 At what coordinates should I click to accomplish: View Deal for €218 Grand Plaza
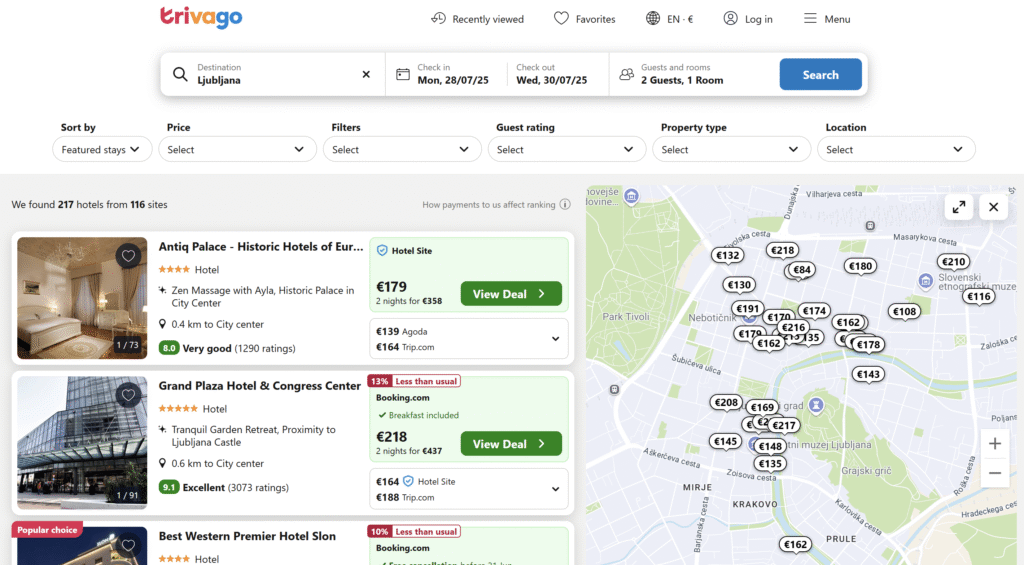[511, 444]
